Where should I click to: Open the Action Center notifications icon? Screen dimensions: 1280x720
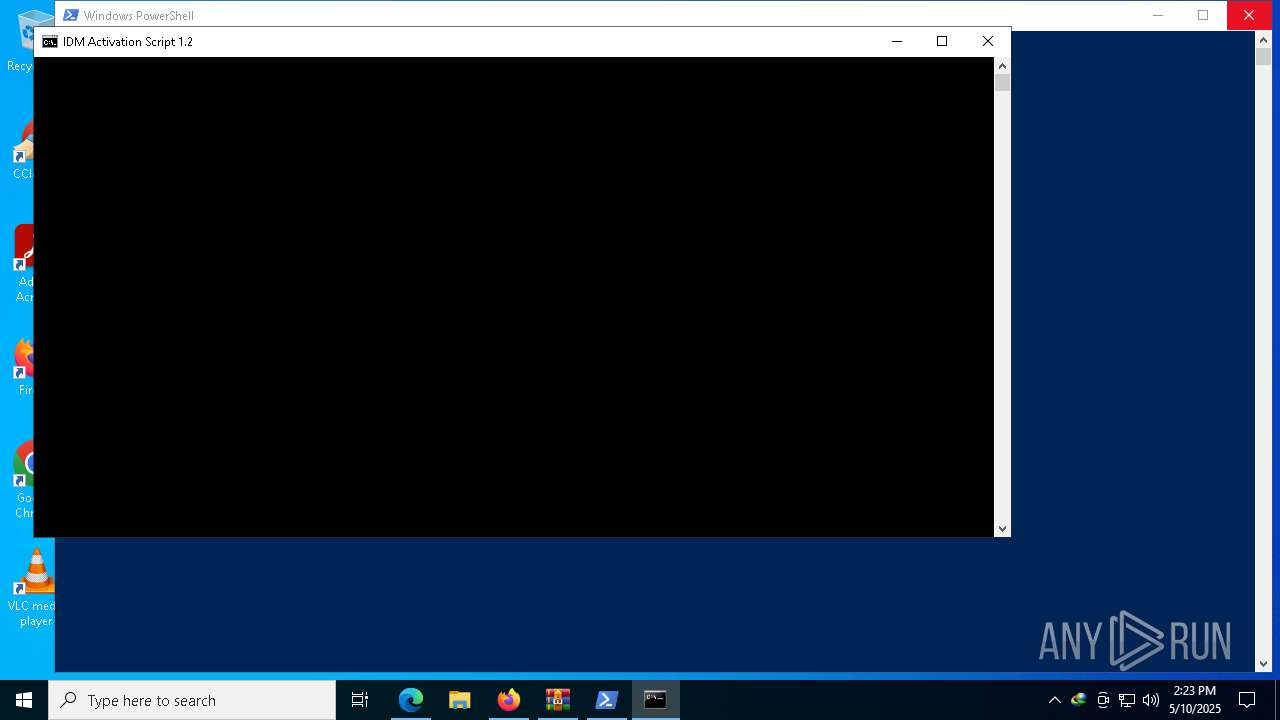pyautogui.click(x=1247, y=700)
